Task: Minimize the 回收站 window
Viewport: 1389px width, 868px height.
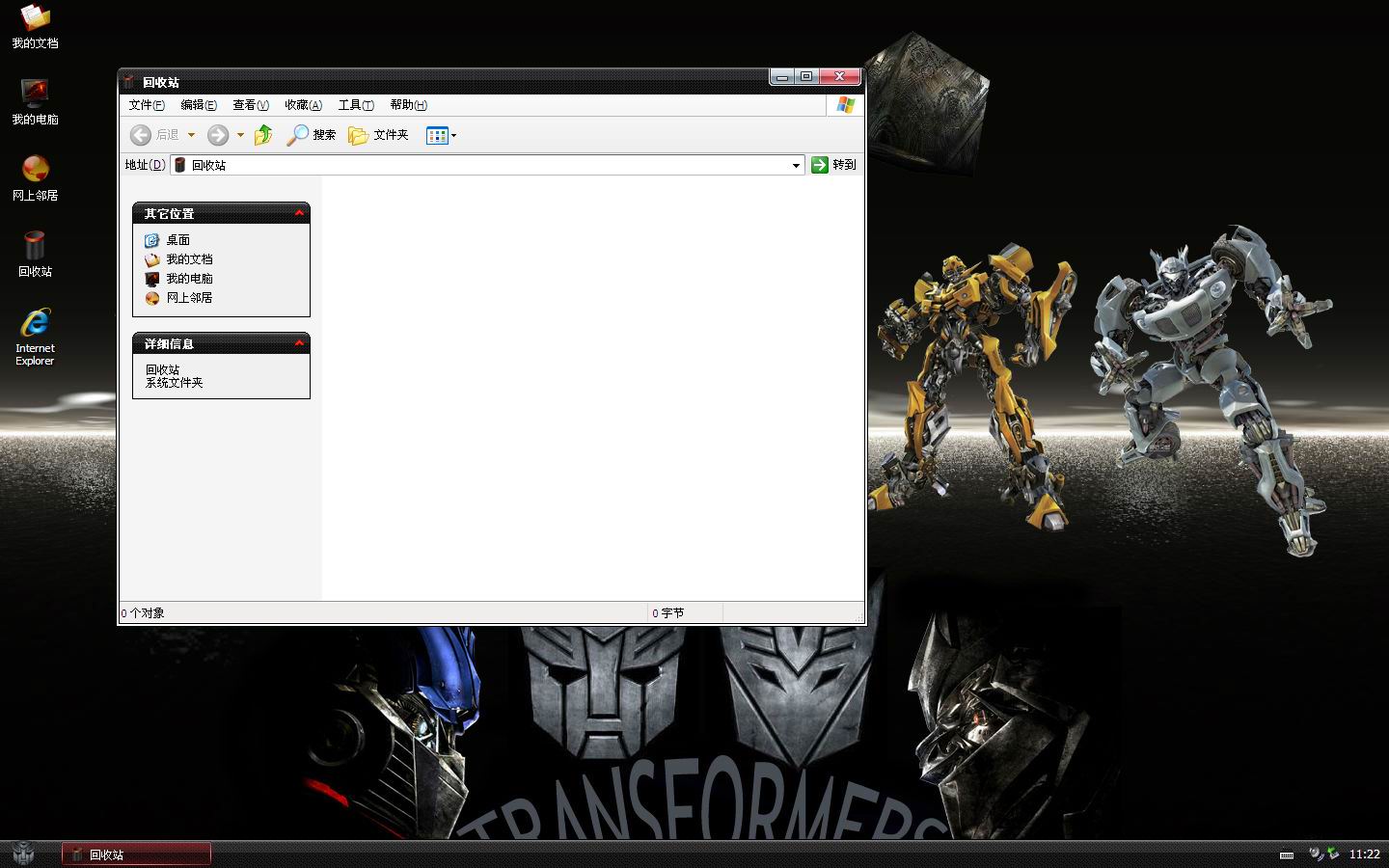Action: click(782, 77)
